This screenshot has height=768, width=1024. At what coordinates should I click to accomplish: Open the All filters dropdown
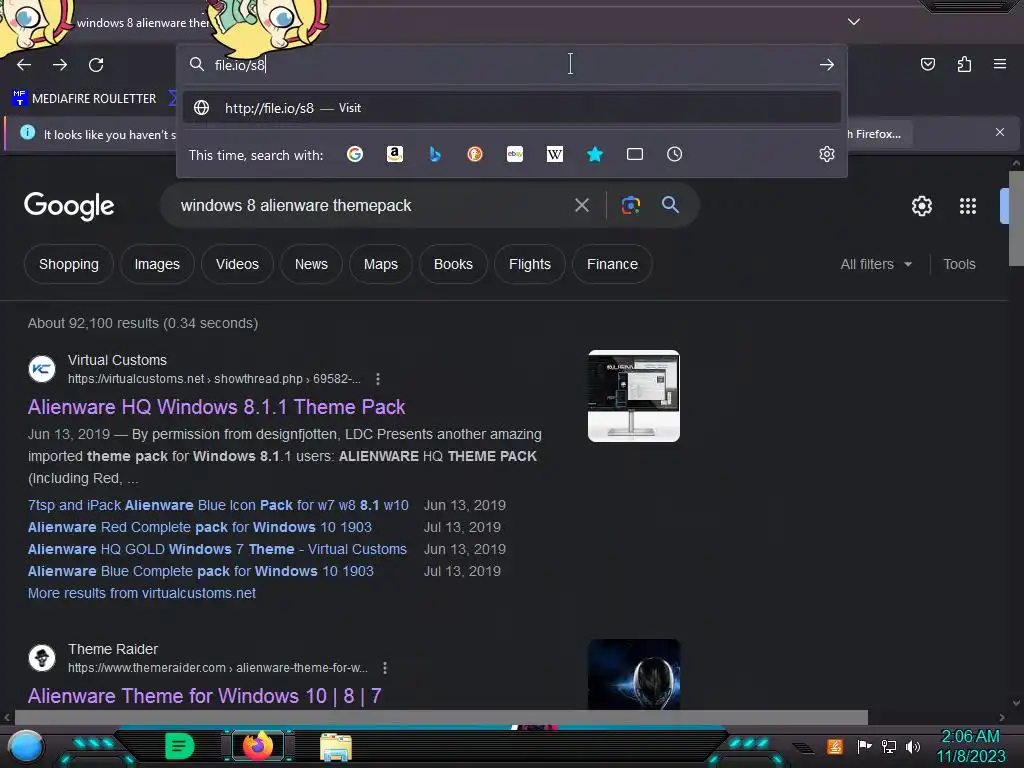tap(876, 264)
